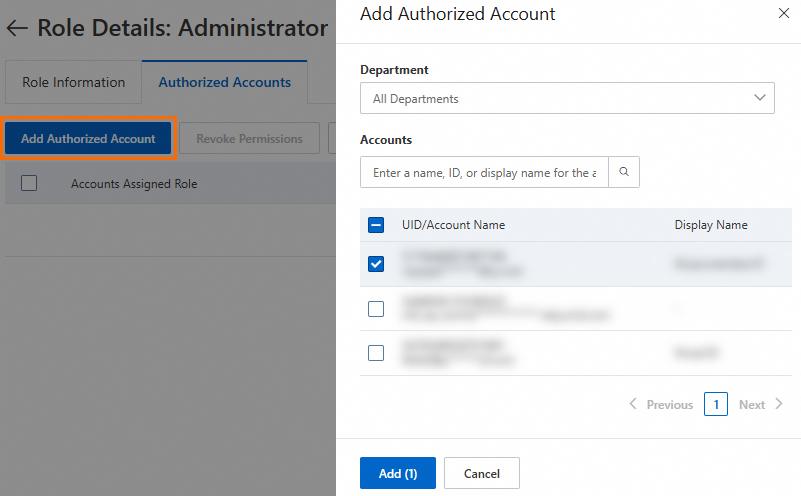Select the Authorized Accounts tab
This screenshot has height=496, width=801.
[225, 82]
